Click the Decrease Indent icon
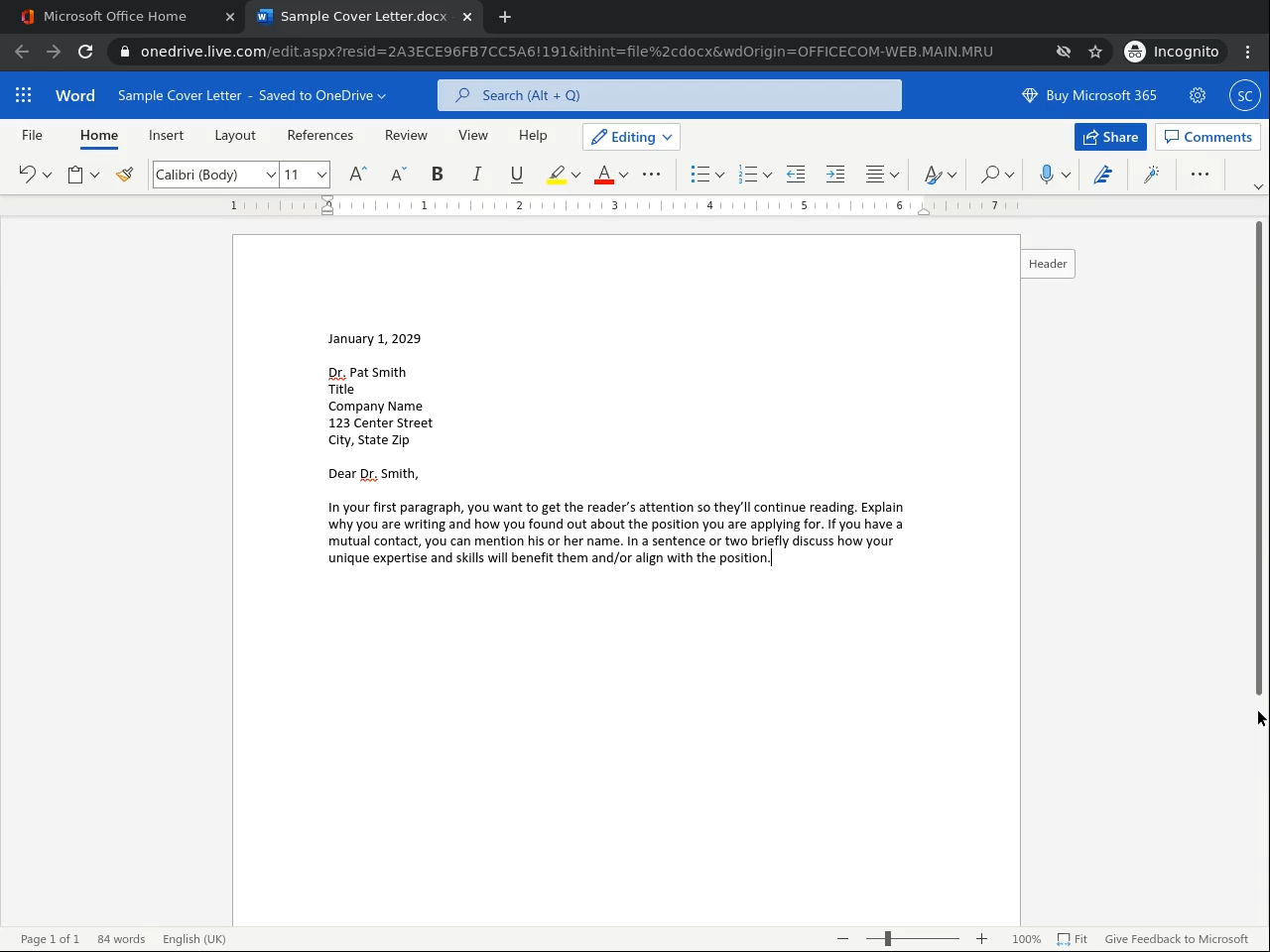The height and width of the screenshot is (952, 1270). tap(796, 175)
